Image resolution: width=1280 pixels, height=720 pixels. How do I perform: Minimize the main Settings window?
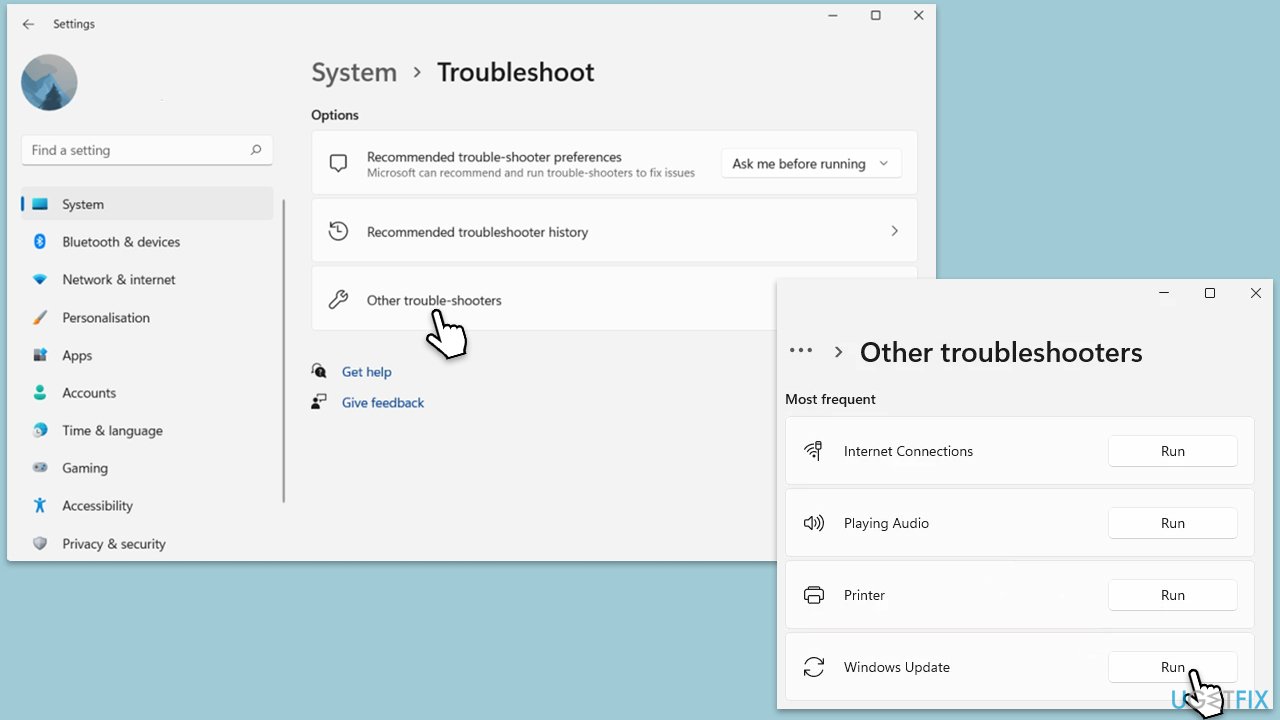click(832, 15)
